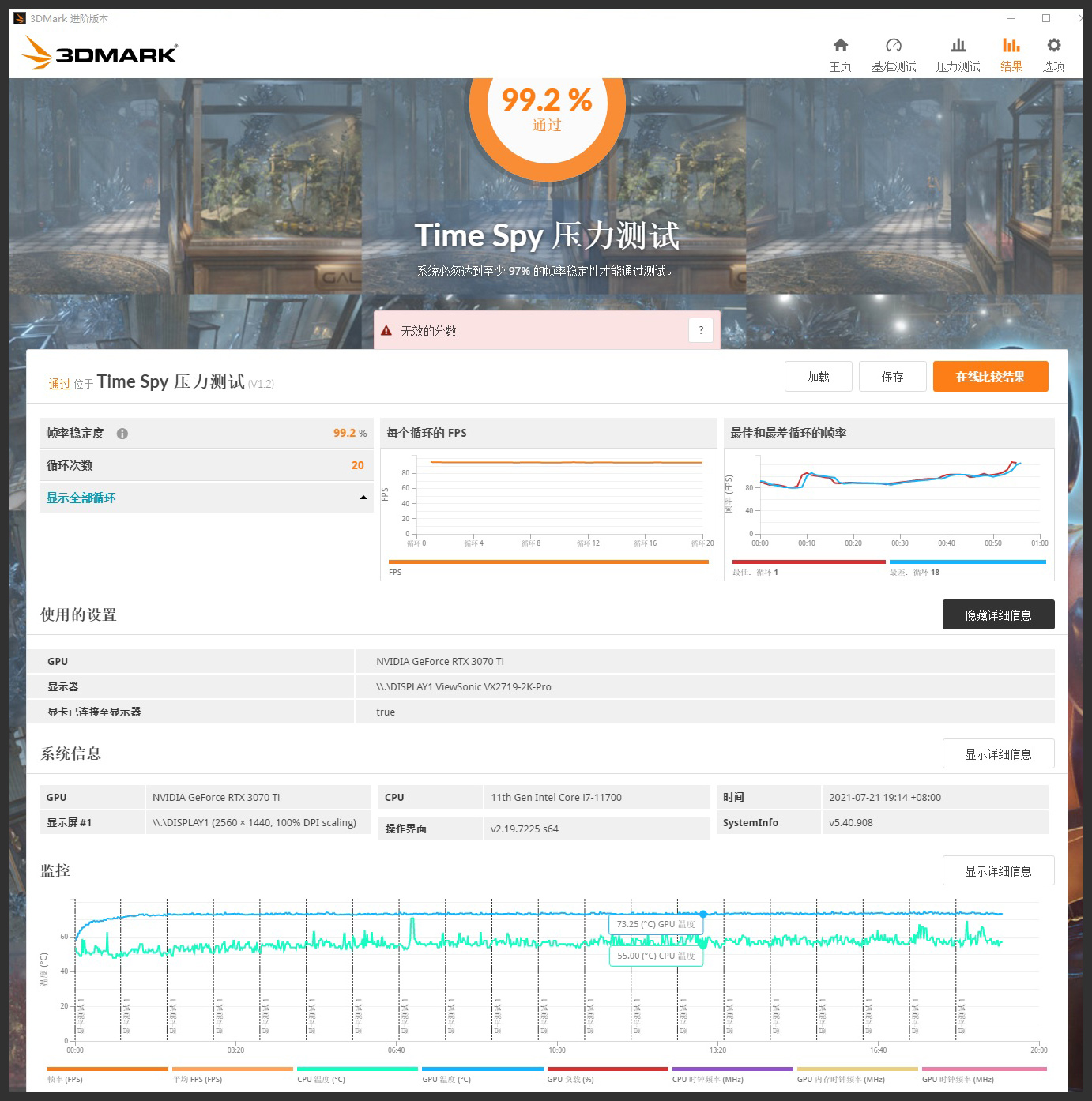Click the 11th Gen Intel Core i7-11700 value

(x=556, y=798)
